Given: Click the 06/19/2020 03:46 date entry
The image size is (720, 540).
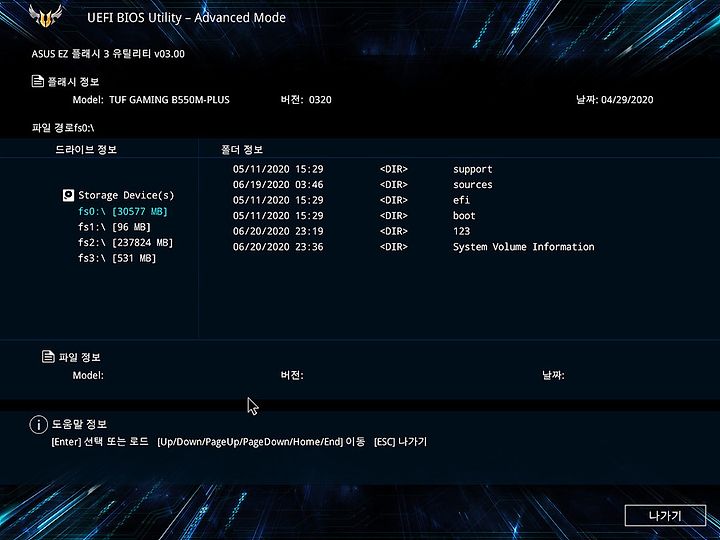Looking at the screenshot, I should [x=278, y=185].
